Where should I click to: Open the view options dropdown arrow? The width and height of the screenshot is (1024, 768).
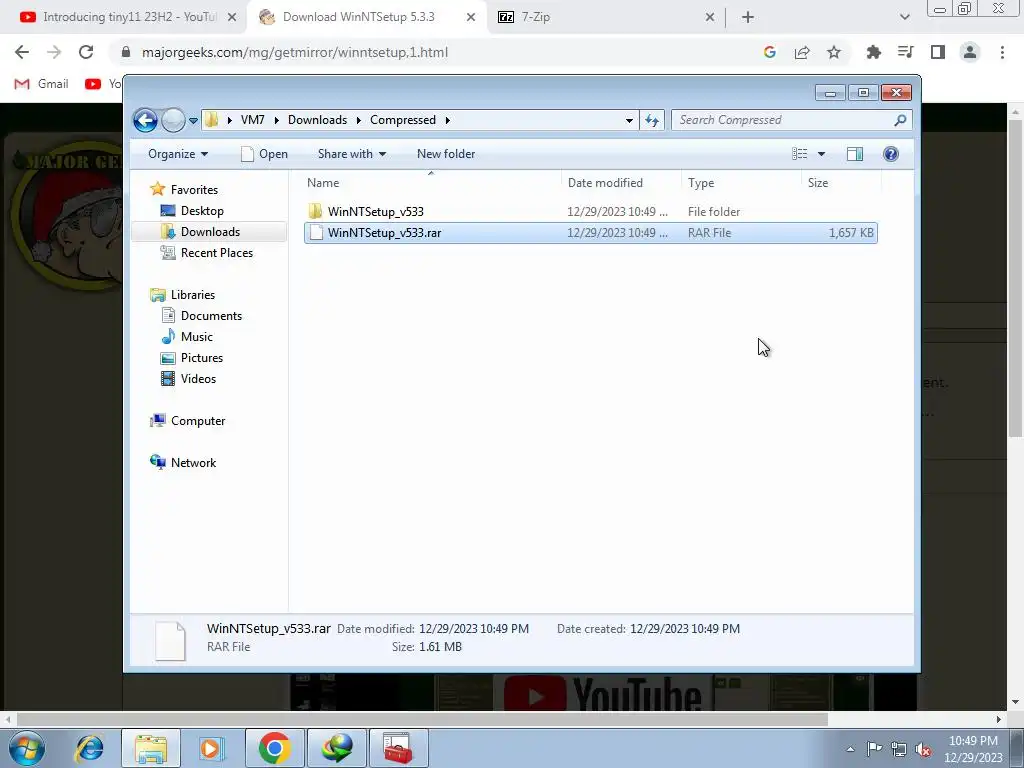coord(822,154)
